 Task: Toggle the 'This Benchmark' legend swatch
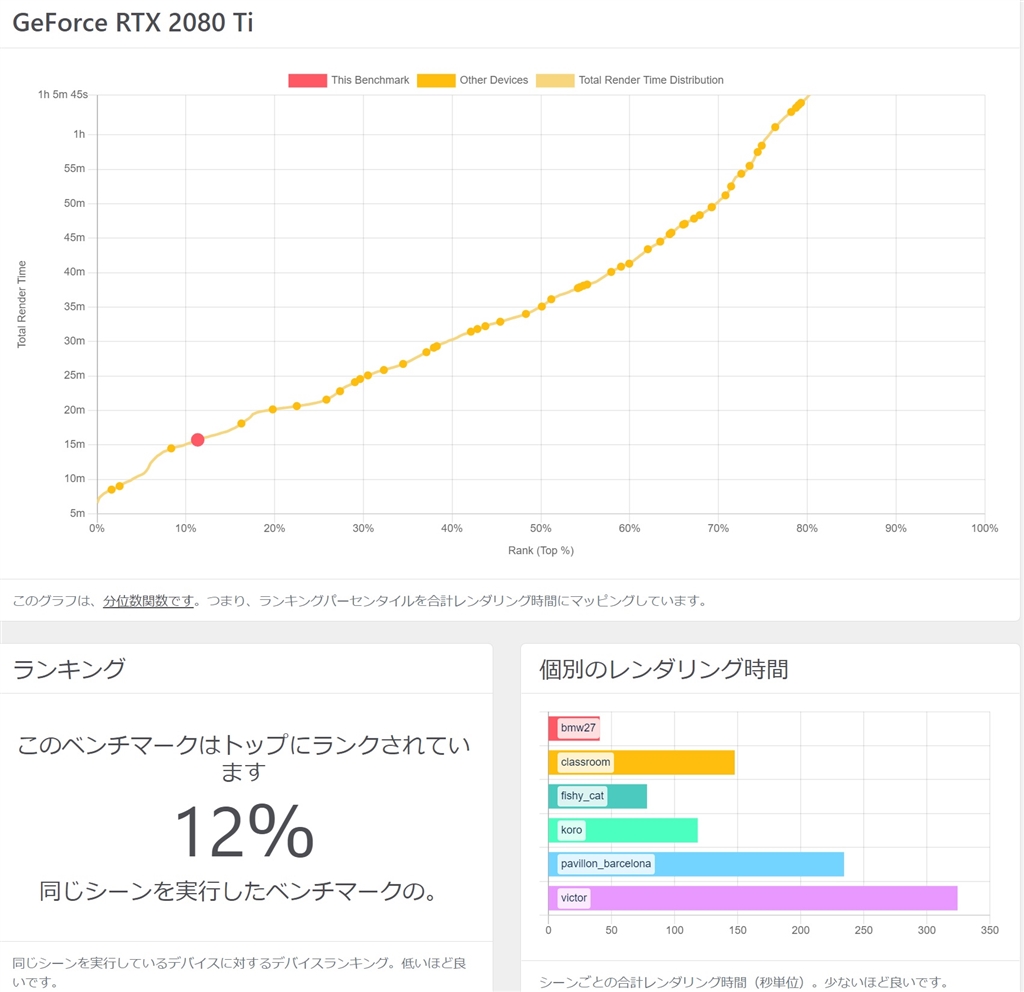pyautogui.click(x=308, y=80)
